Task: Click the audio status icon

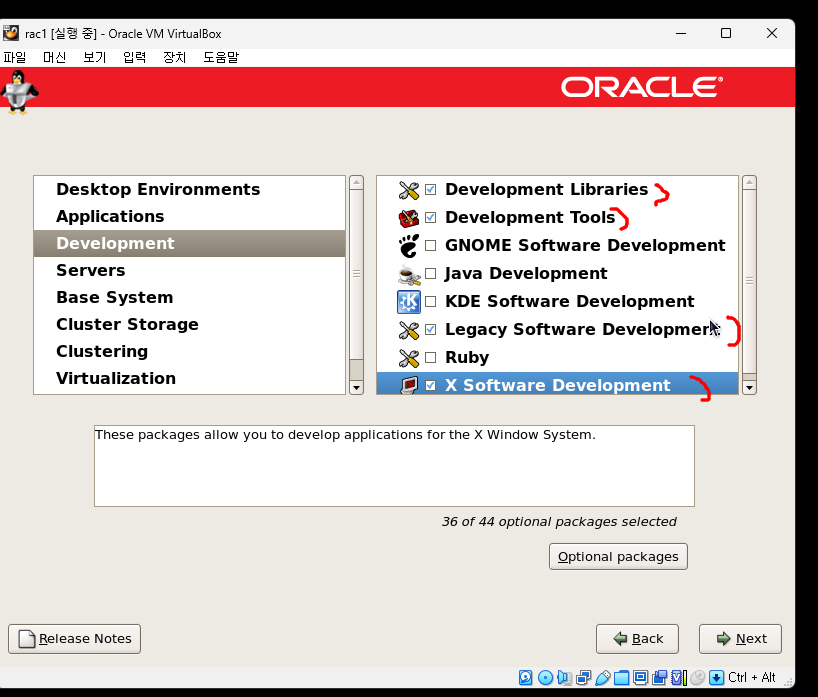Action: (564, 677)
